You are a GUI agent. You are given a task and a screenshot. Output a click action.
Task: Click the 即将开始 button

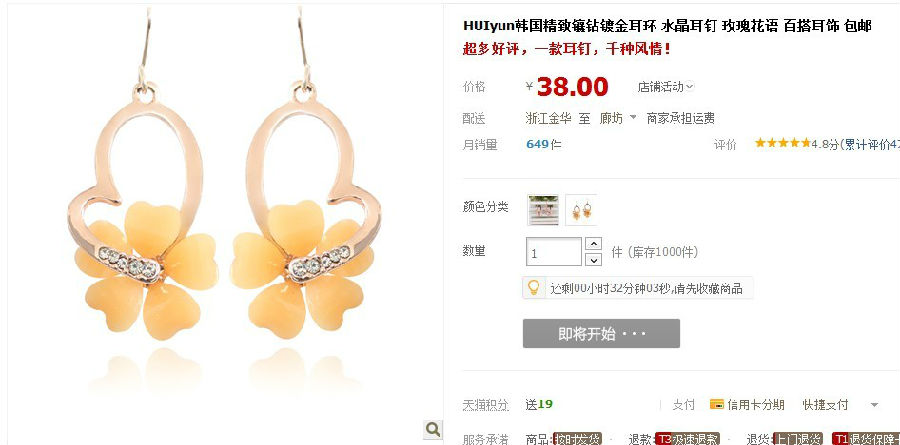(601, 334)
